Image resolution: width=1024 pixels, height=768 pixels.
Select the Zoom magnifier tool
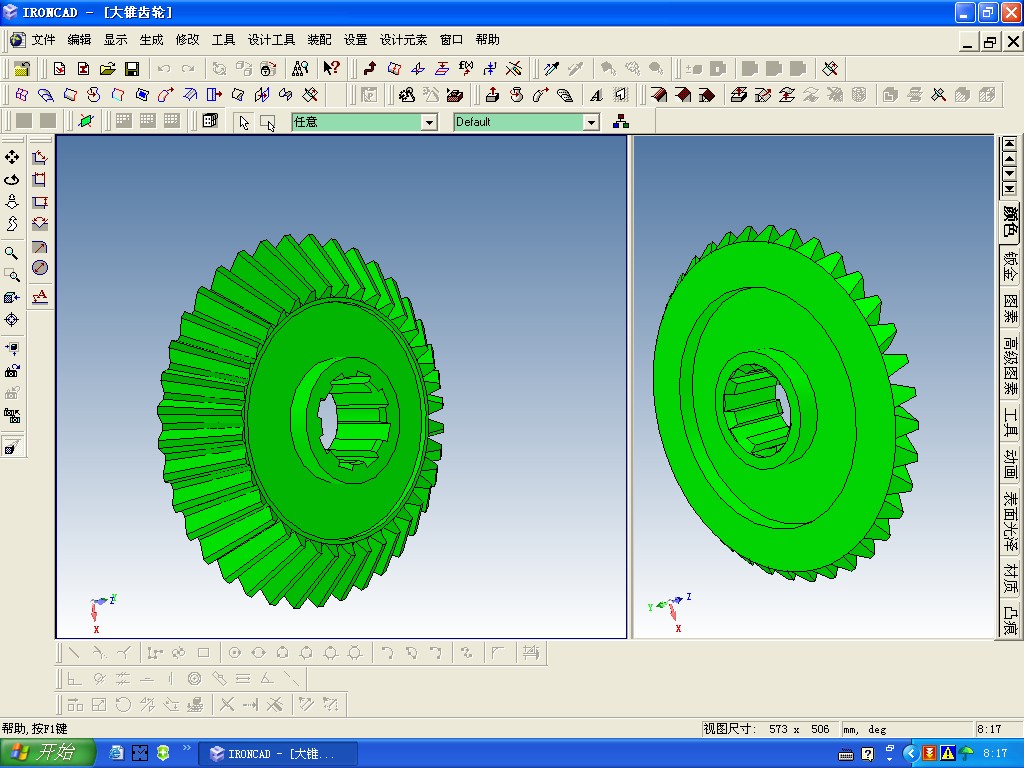[12, 253]
